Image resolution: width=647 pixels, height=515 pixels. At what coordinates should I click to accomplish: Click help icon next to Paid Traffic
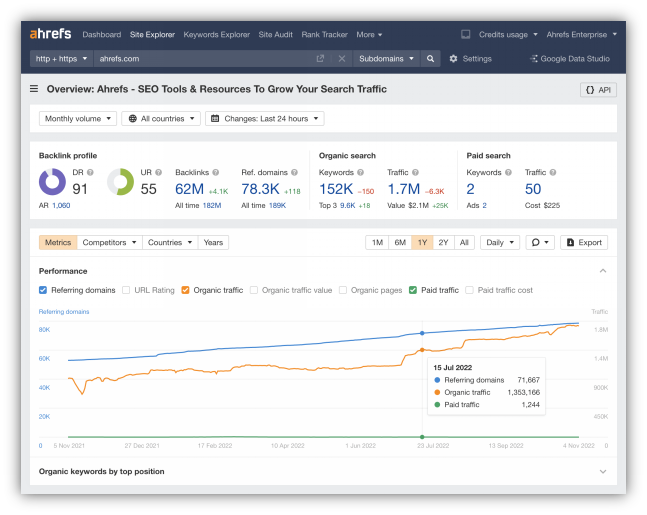pyautogui.click(x=553, y=172)
